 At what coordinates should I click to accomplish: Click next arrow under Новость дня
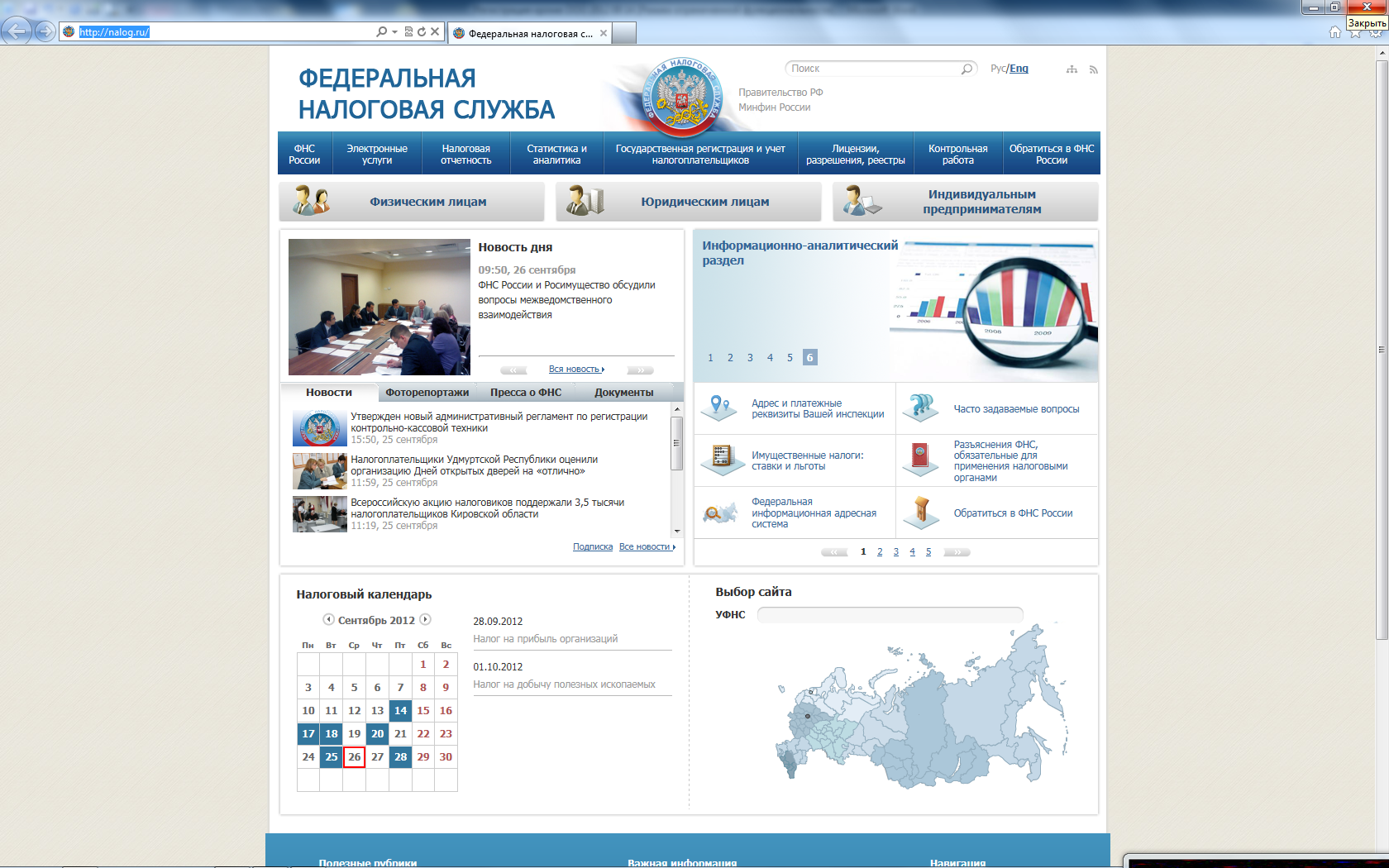641,370
